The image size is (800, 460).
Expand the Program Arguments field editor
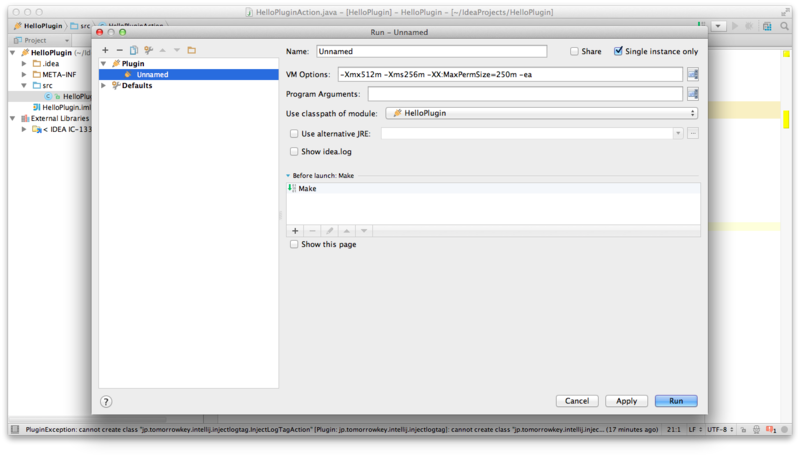click(x=692, y=94)
